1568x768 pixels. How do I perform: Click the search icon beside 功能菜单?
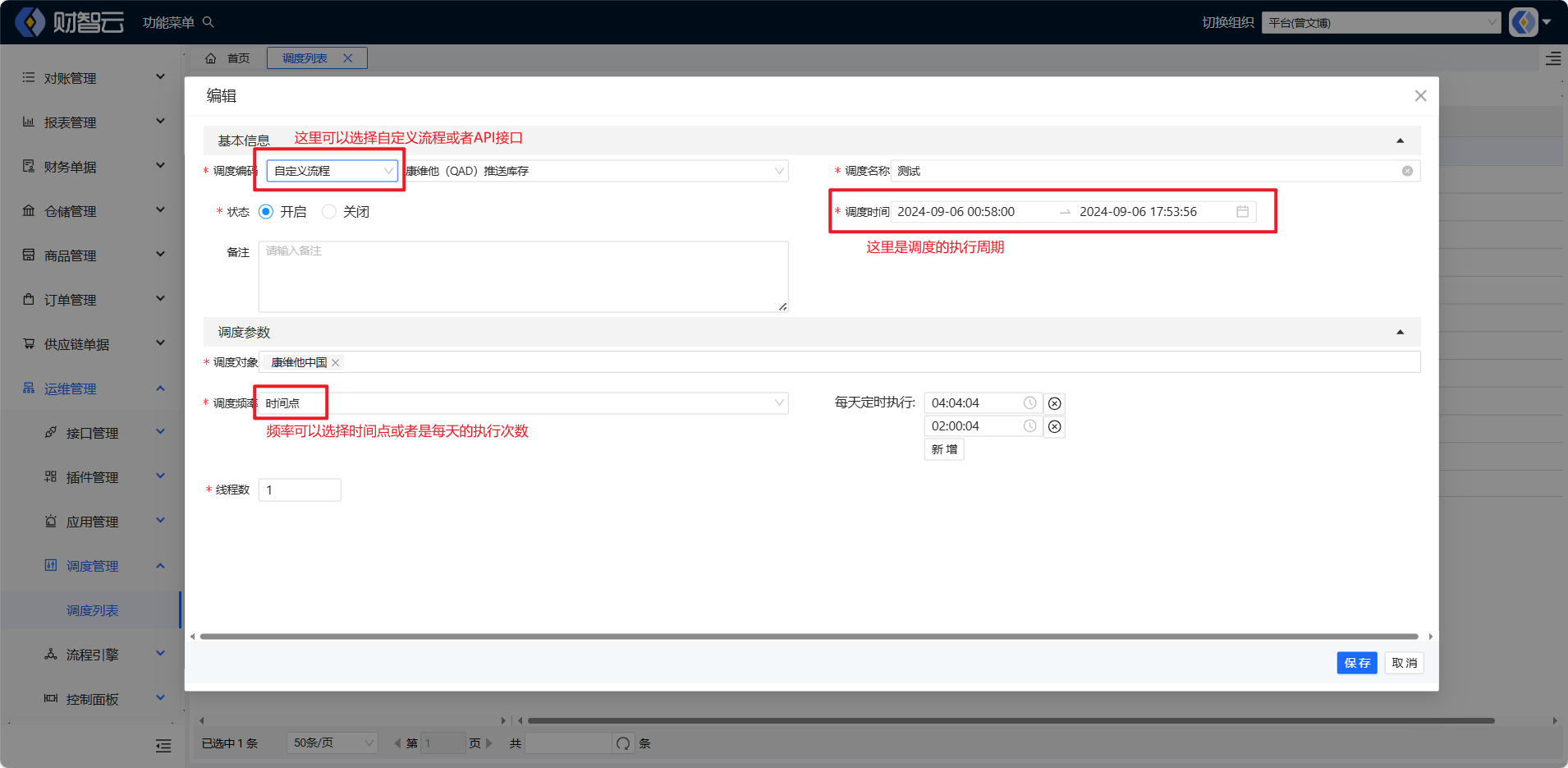point(209,22)
